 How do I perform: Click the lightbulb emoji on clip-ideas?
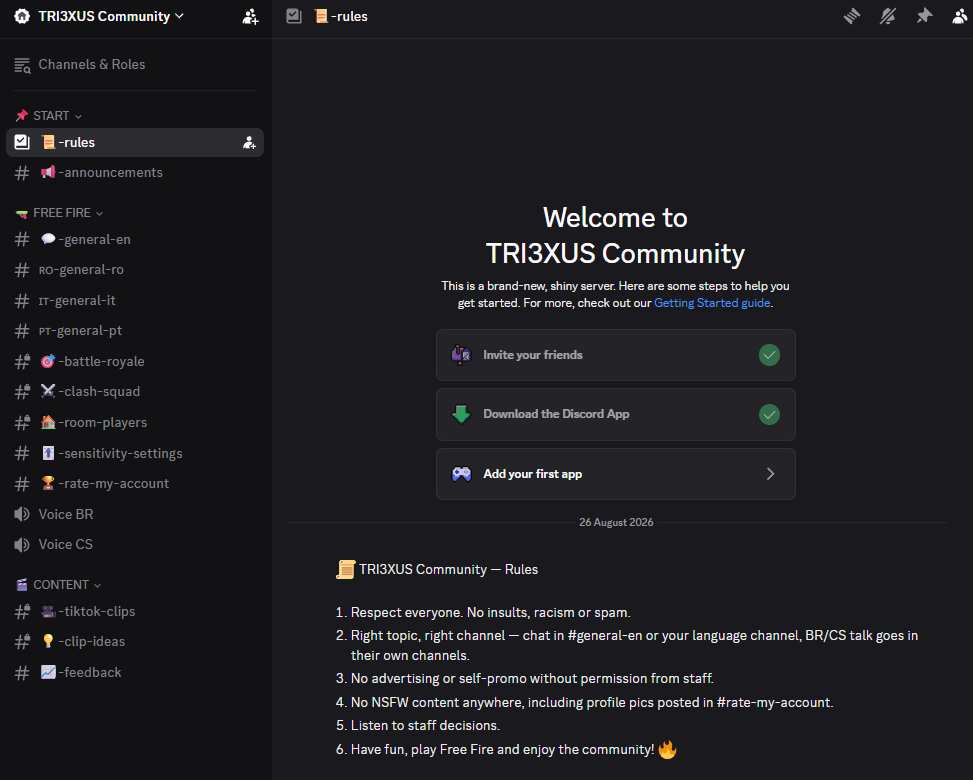48,641
